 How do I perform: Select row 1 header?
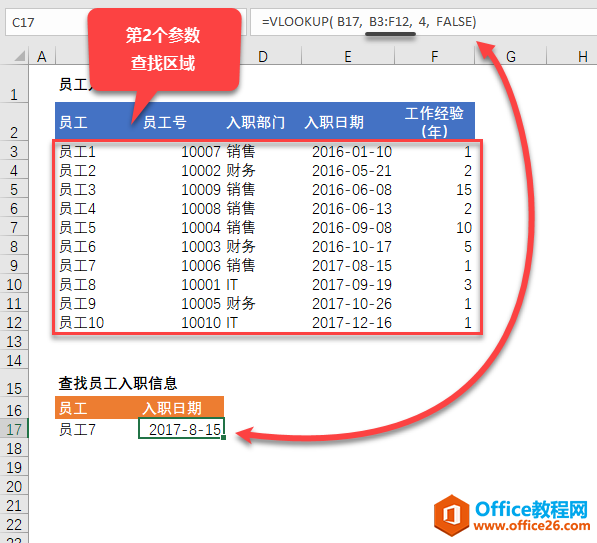click(14, 84)
